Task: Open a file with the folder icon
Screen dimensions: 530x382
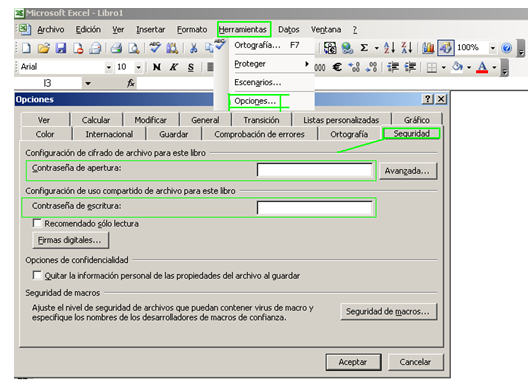Action: click(x=44, y=48)
